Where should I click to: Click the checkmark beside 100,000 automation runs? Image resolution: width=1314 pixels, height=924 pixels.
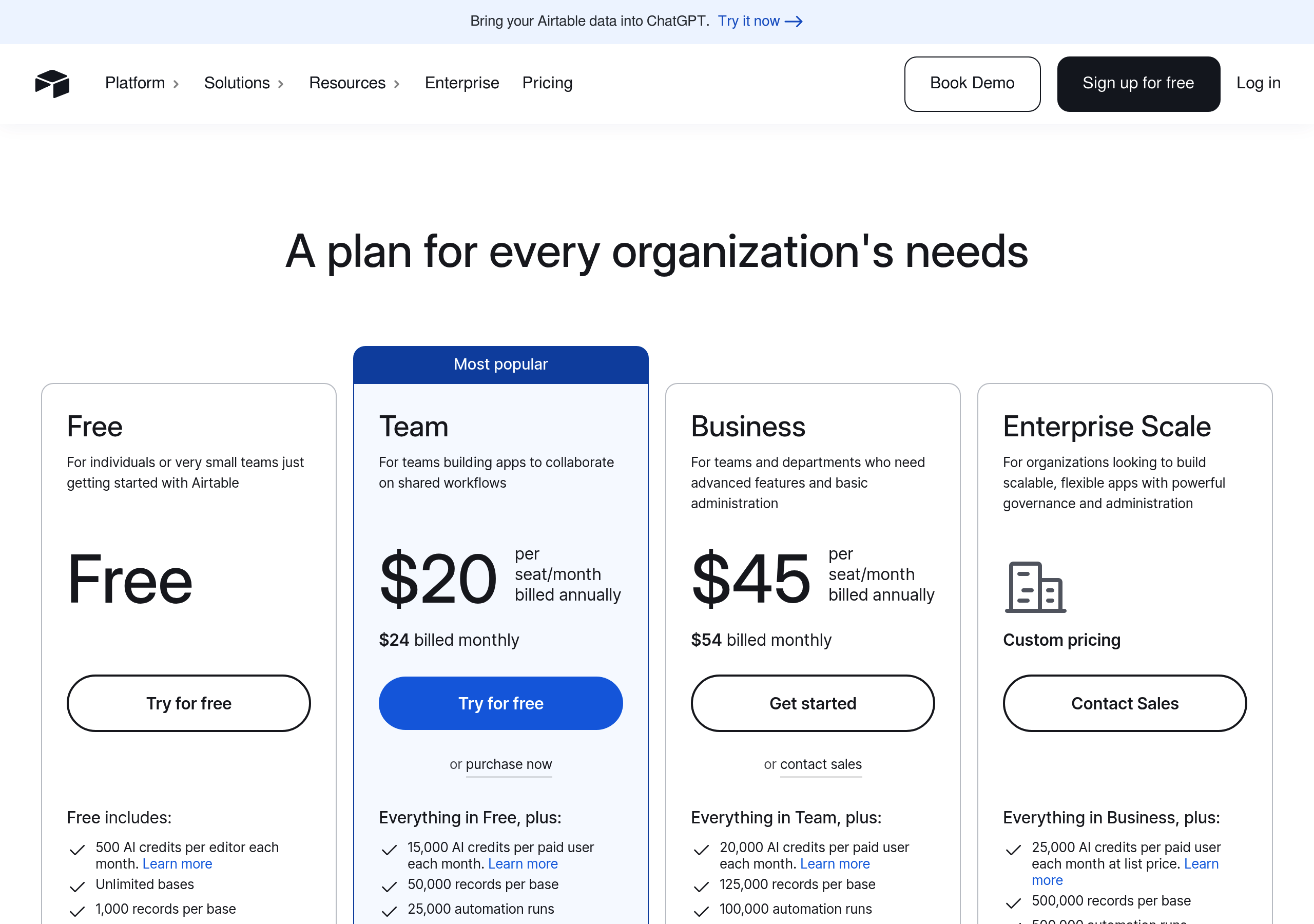[701, 910]
